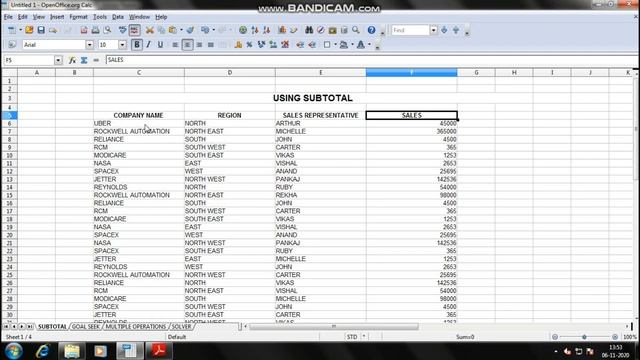Image resolution: width=640 pixels, height=360 pixels.
Task: Sort Ascending using the toolbar icon
Action: [x=255, y=30]
